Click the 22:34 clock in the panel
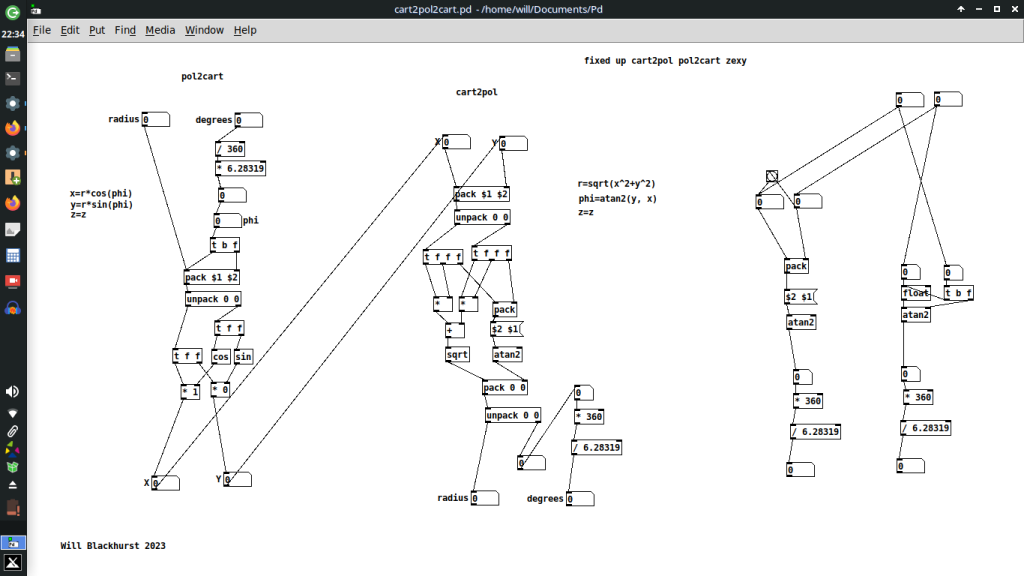The width and height of the screenshot is (1024, 576). [12, 34]
